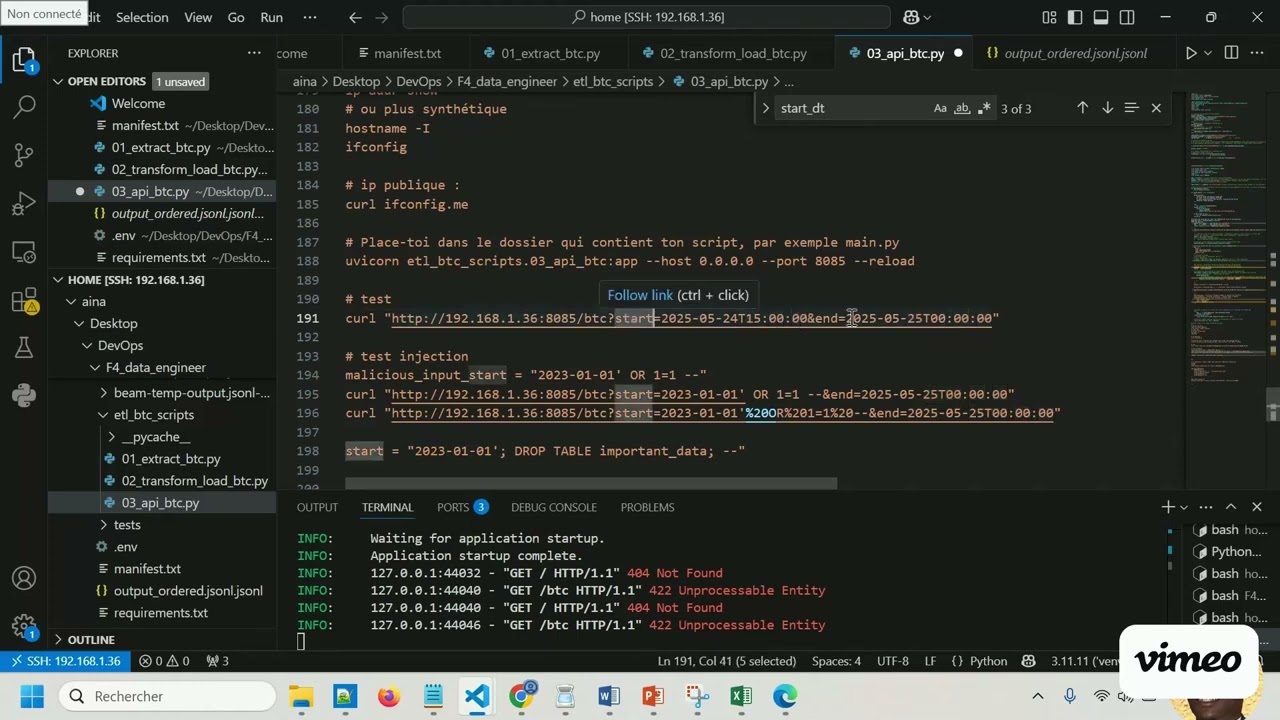This screenshot has width=1280, height=720.
Task: Go back with the navigation arrow
Action: [x=355, y=17]
